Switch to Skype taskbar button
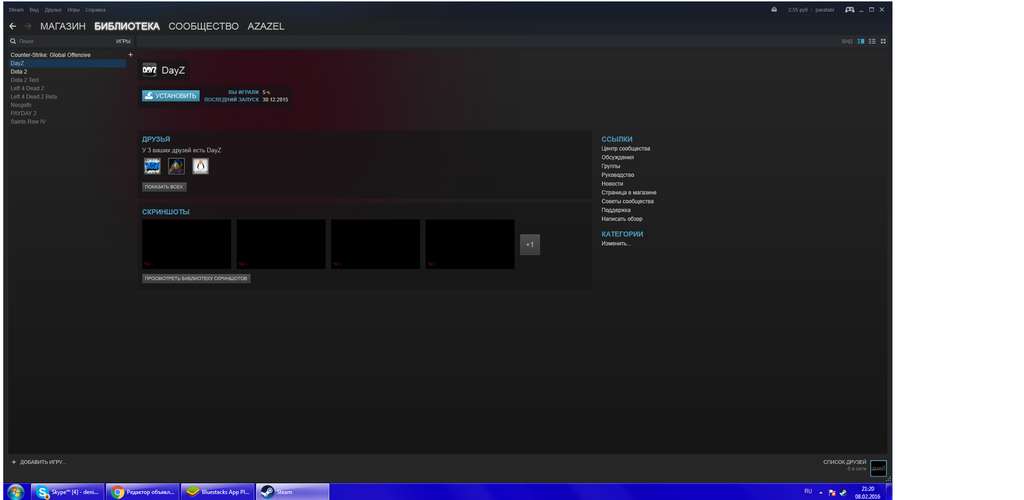The height and width of the screenshot is (500, 1024). coord(68,492)
